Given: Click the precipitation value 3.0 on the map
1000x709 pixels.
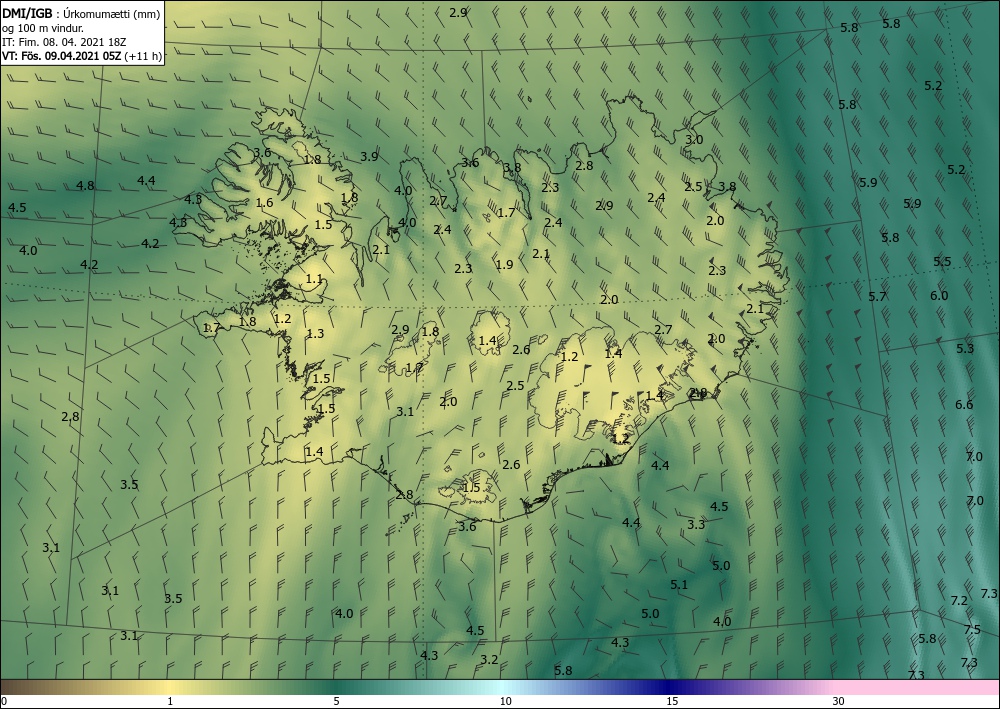Looking at the screenshot, I should pos(694,140).
